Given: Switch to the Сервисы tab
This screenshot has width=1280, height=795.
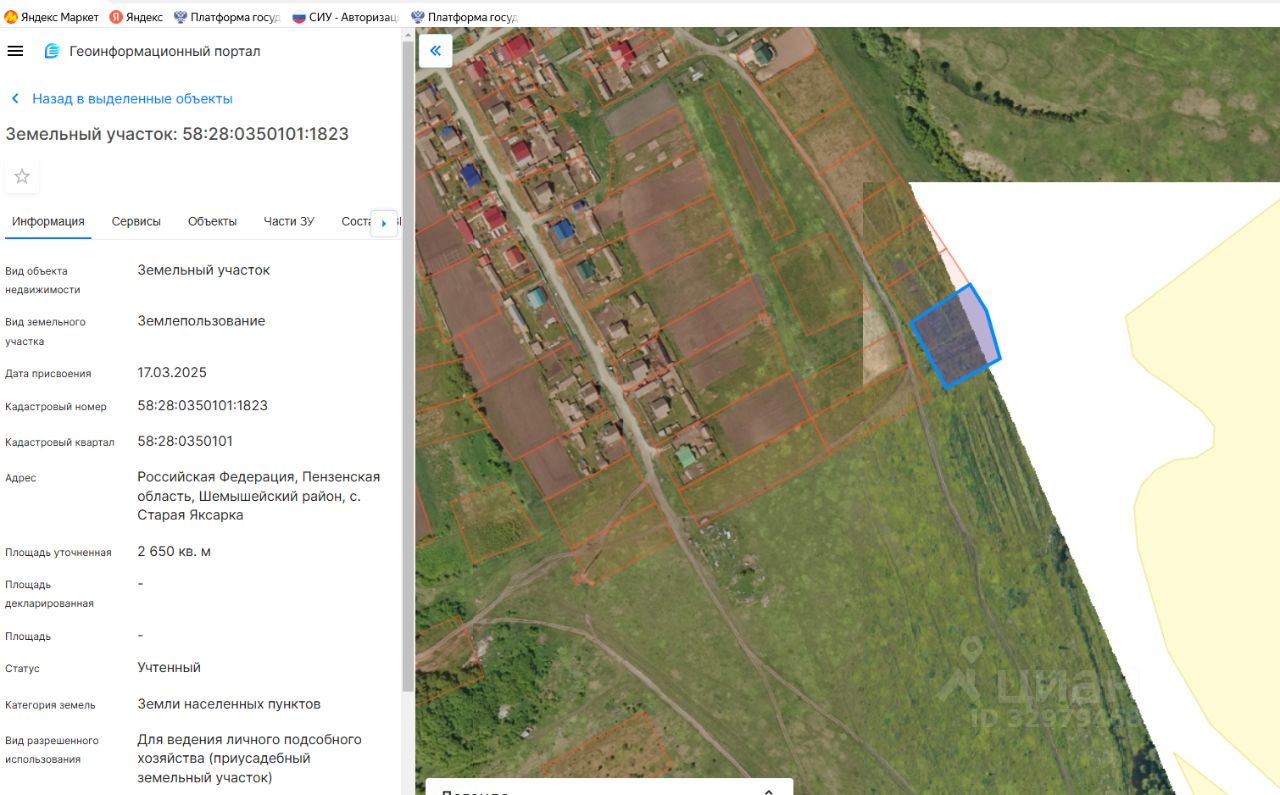Looking at the screenshot, I should tap(136, 221).
